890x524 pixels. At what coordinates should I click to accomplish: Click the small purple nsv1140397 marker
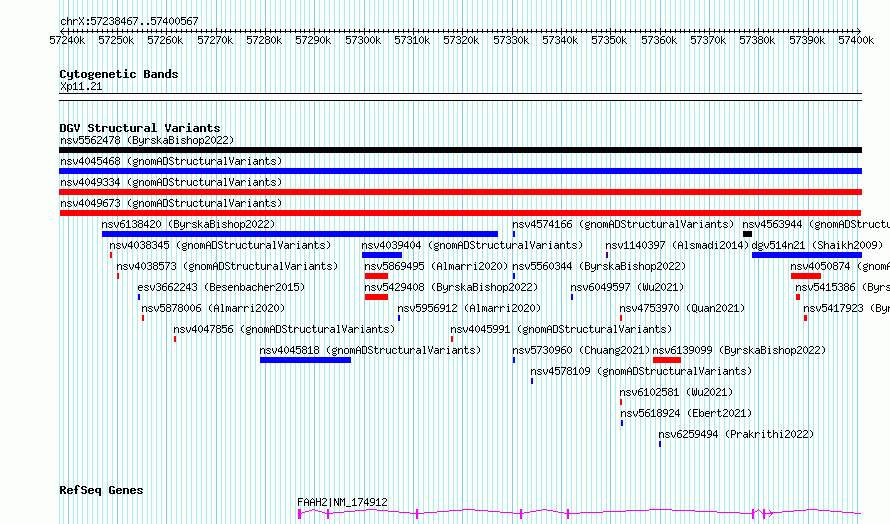click(607, 255)
